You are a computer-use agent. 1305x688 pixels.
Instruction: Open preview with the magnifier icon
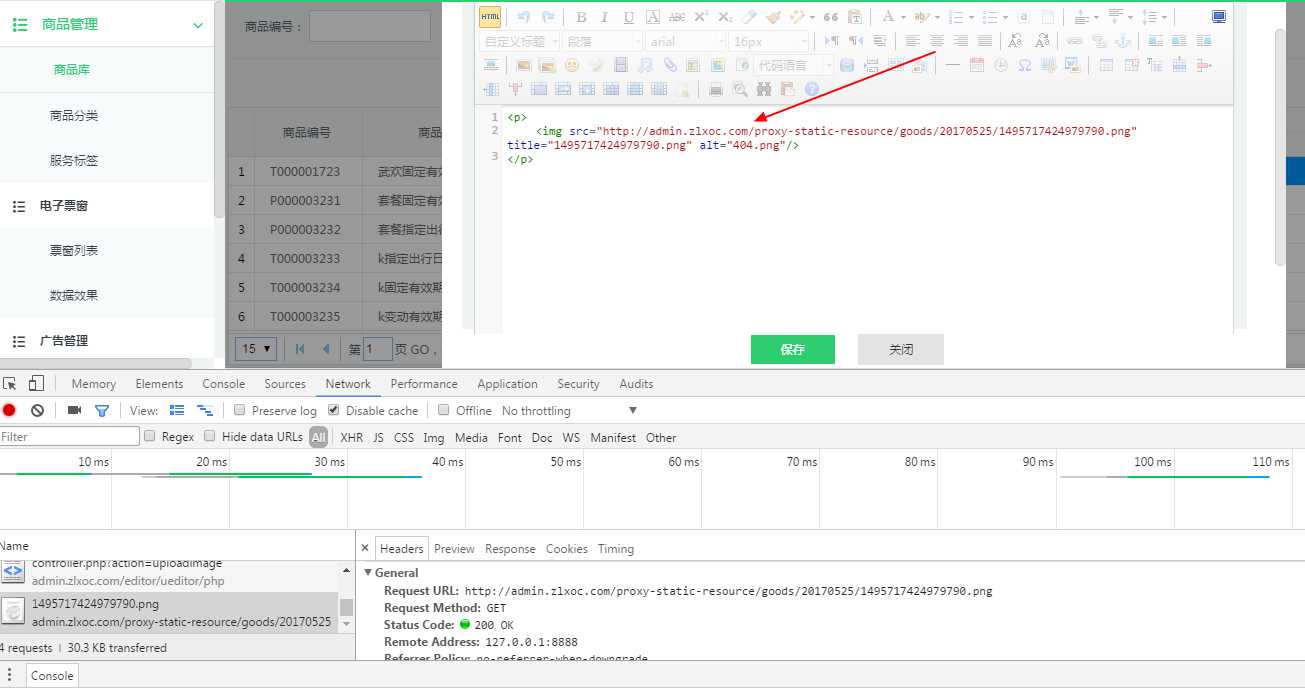pos(740,89)
